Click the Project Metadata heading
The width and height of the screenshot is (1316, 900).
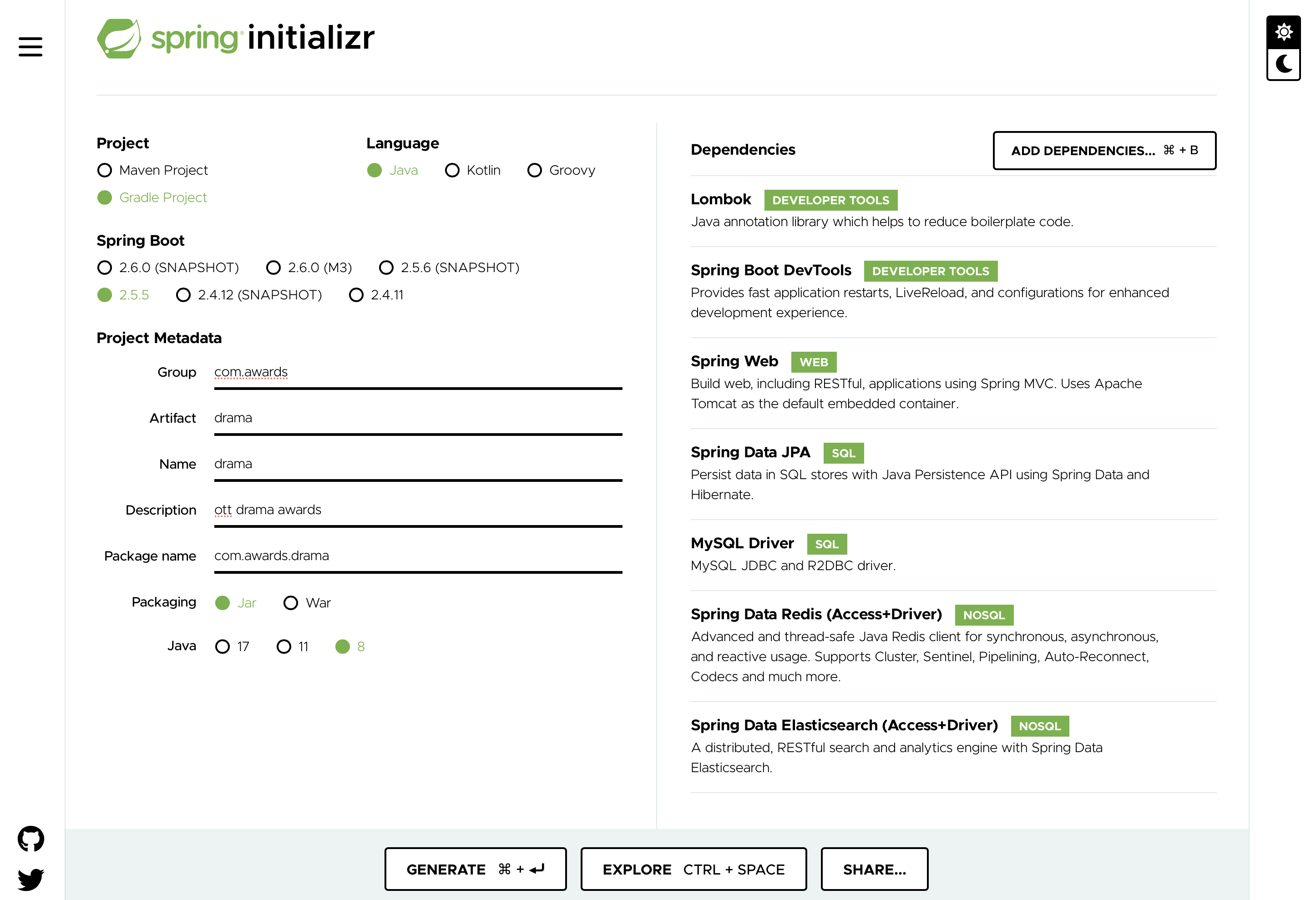click(x=159, y=338)
